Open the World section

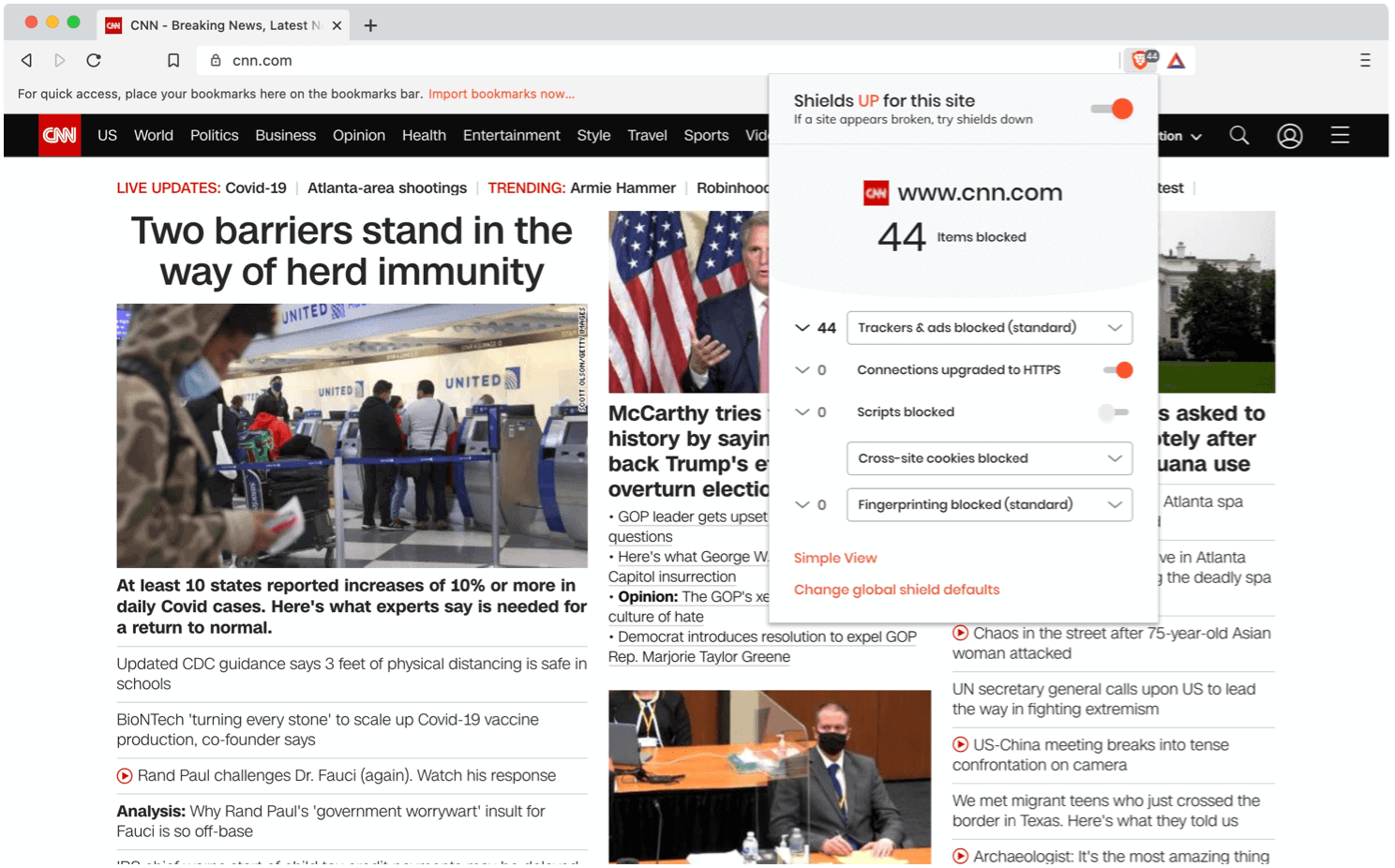pyautogui.click(x=154, y=135)
